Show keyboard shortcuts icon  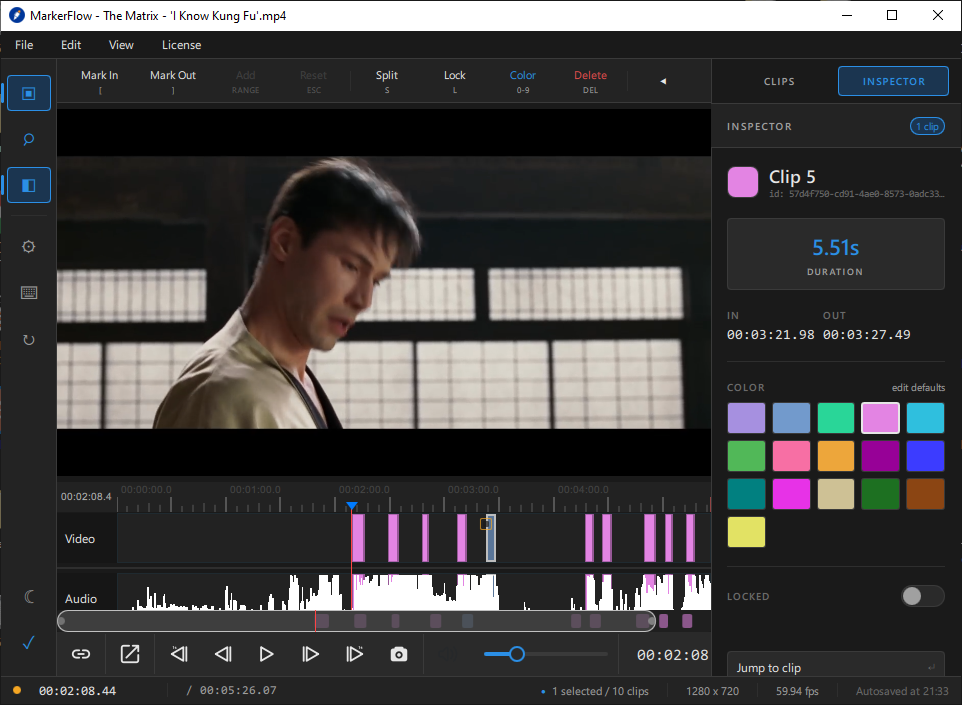tap(29, 293)
